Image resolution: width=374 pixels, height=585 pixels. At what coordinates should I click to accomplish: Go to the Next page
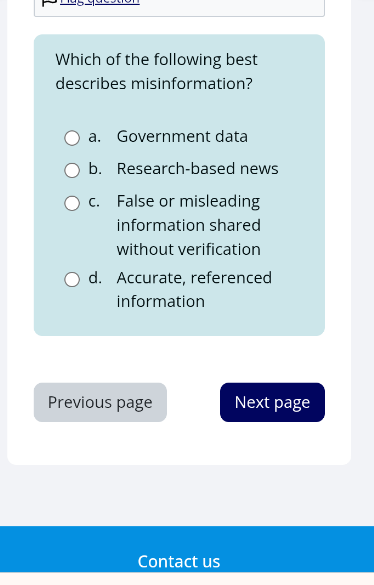click(x=272, y=402)
